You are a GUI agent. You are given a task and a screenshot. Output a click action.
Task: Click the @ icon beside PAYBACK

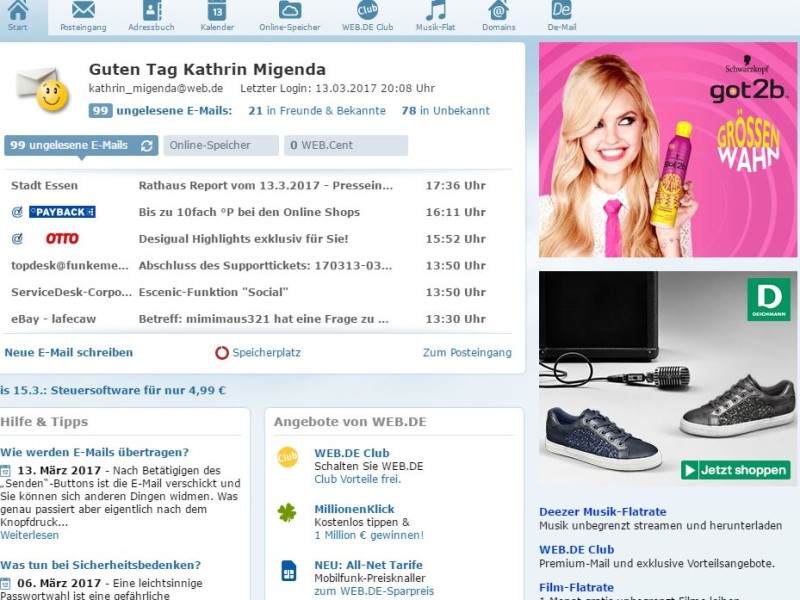(17, 212)
